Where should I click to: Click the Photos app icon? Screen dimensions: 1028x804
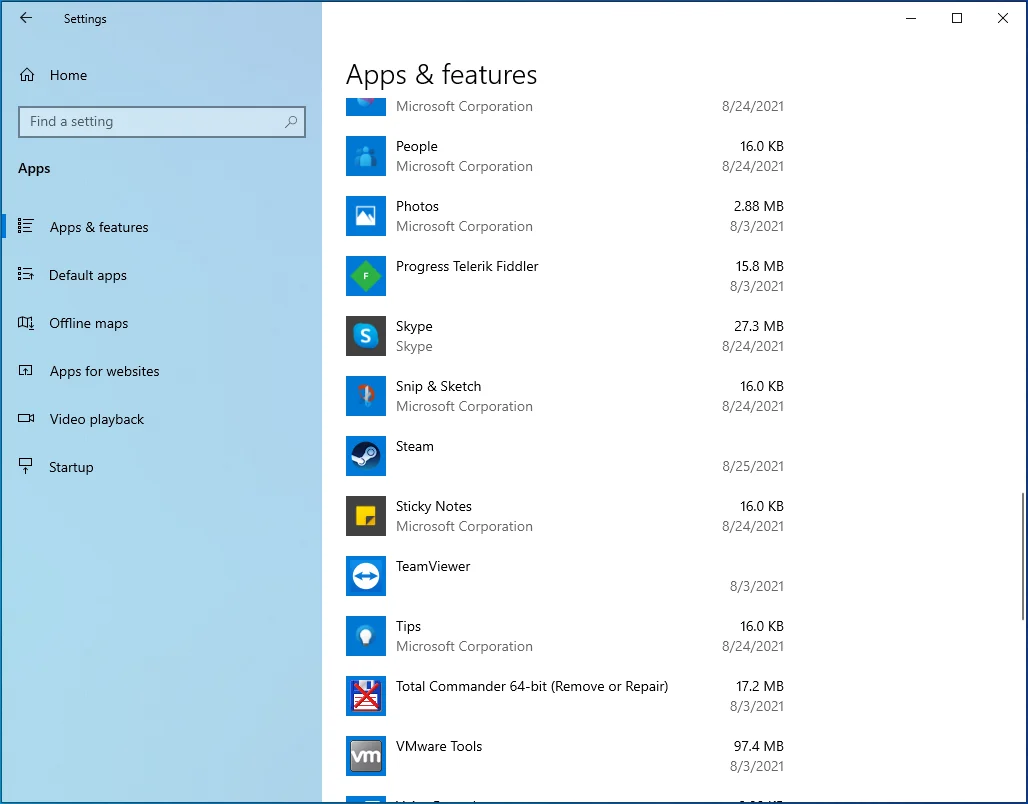click(x=366, y=216)
